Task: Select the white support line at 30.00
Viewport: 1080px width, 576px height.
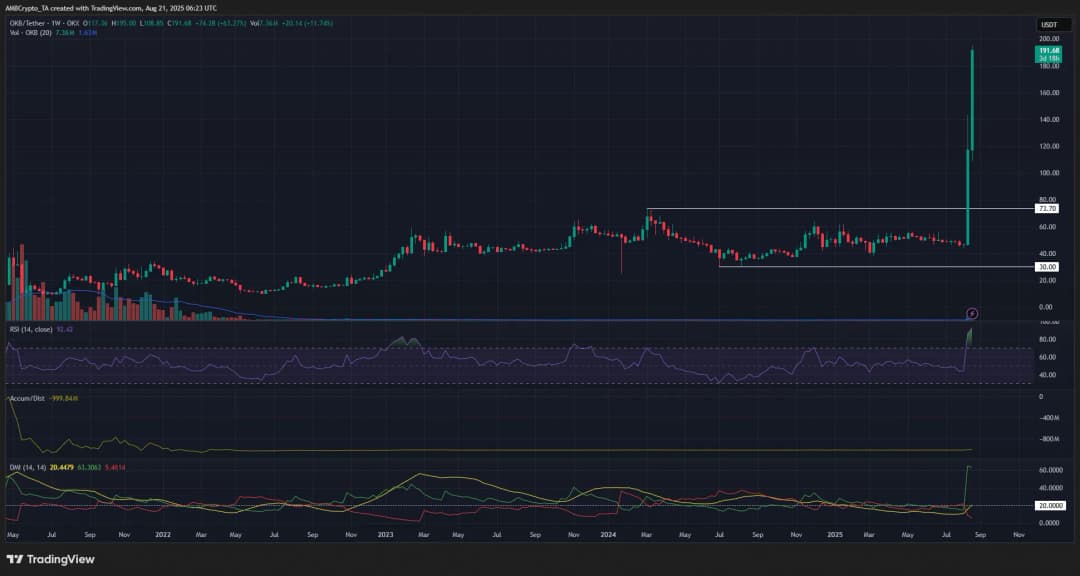Action: (840, 267)
